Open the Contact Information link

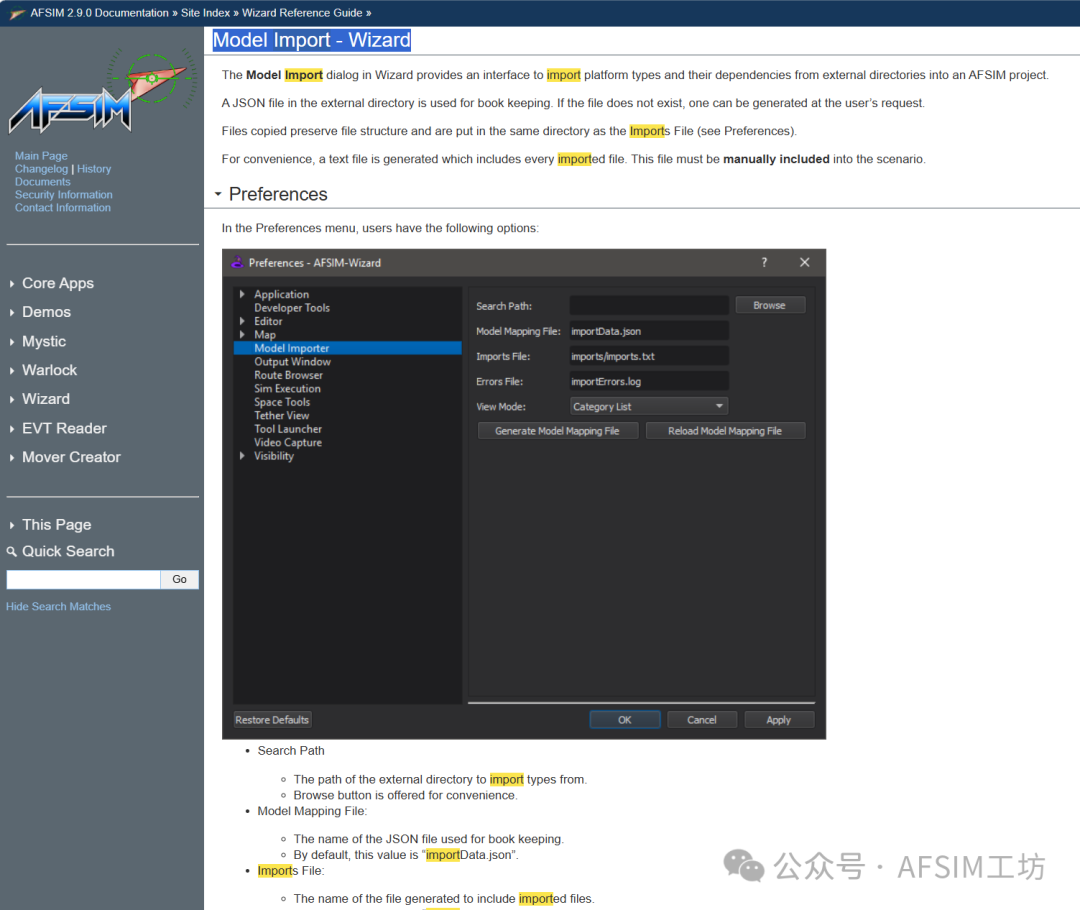point(63,208)
